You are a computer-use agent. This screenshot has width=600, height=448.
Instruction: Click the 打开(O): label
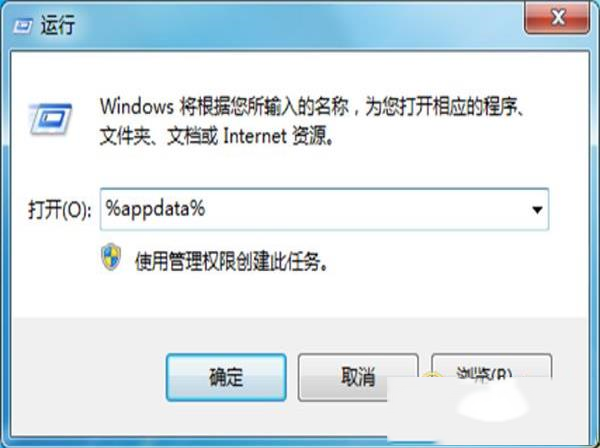click(60, 210)
